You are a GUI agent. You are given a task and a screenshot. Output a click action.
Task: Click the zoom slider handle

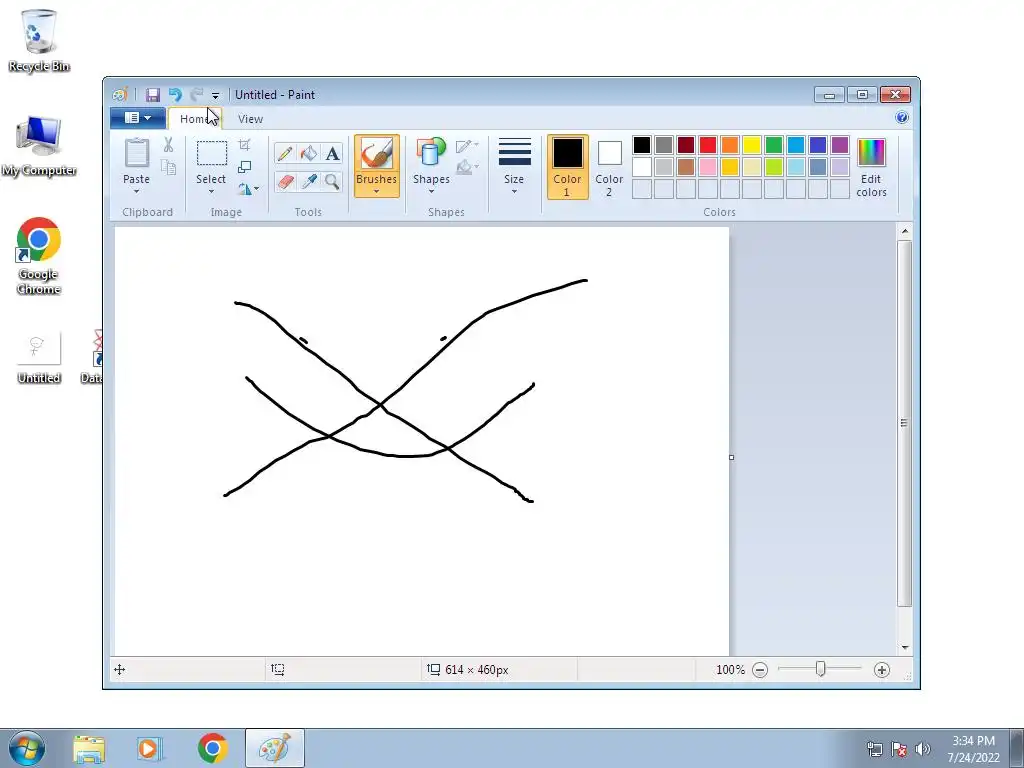pyautogui.click(x=821, y=669)
